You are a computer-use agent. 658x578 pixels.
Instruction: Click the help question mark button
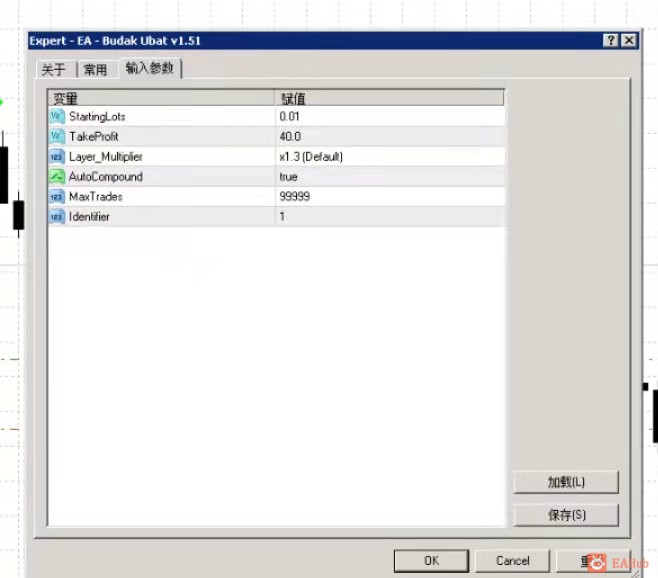[x=611, y=40]
